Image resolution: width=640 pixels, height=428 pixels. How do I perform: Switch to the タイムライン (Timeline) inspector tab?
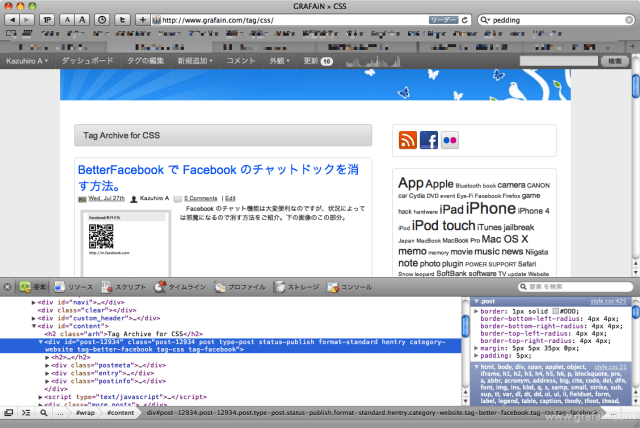pos(180,287)
